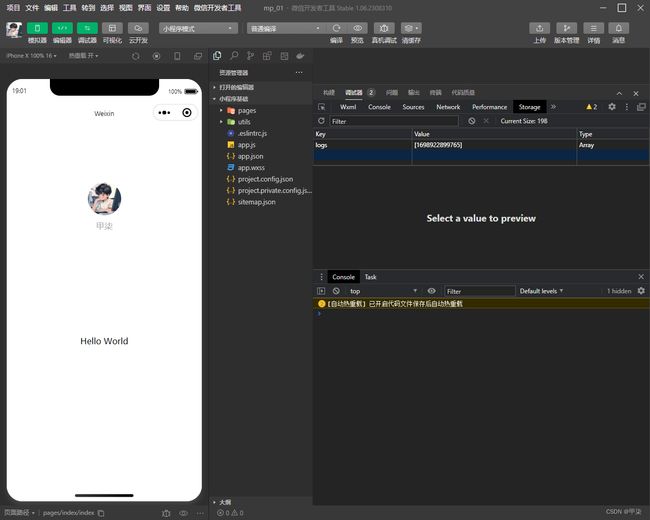Click the simulator refresh icon
The height and width of the screenshot is (520, 650).
point(136,56)
